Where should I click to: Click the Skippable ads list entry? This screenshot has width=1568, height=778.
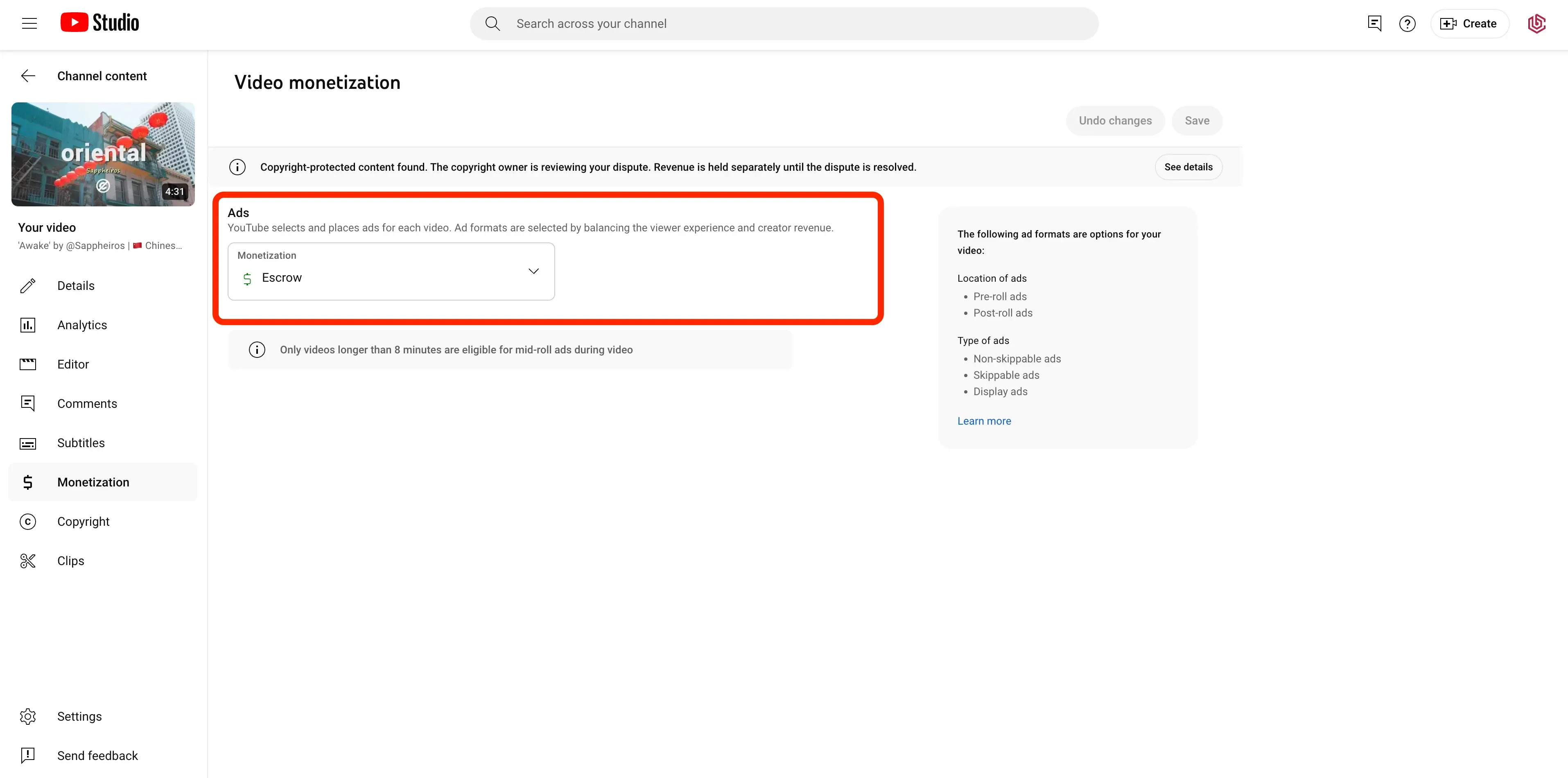pos(1006,375)
